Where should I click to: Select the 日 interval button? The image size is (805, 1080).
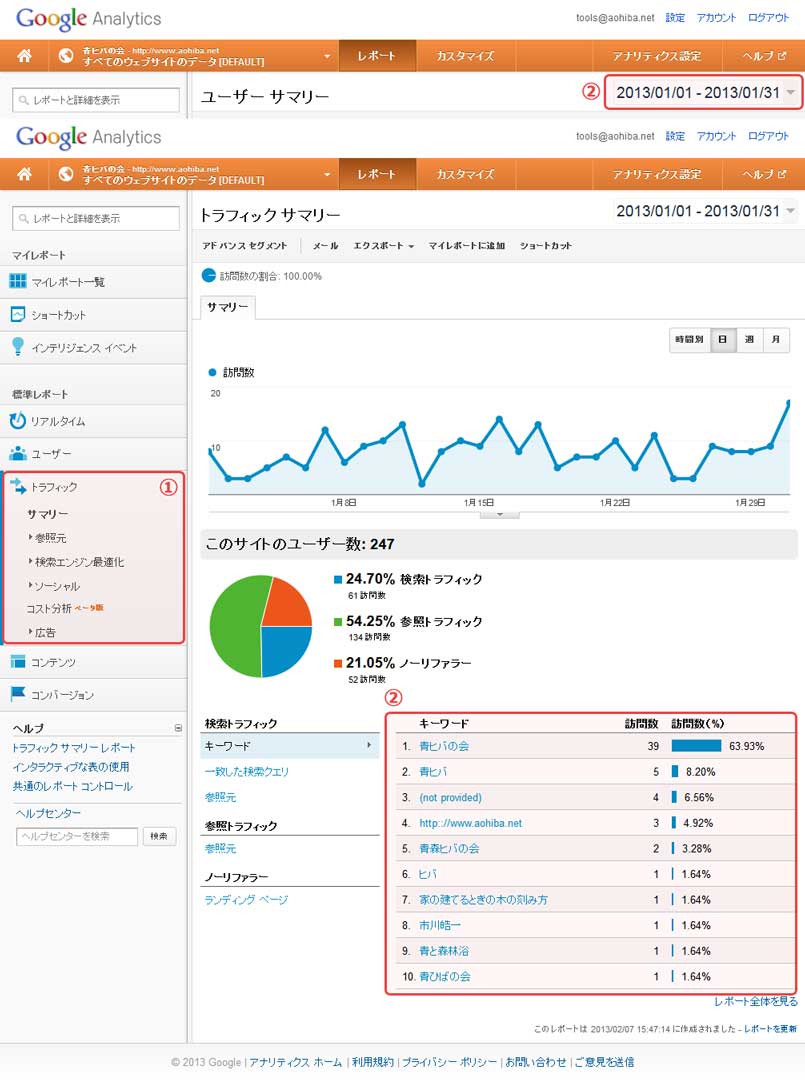click(x=722, y=339)
